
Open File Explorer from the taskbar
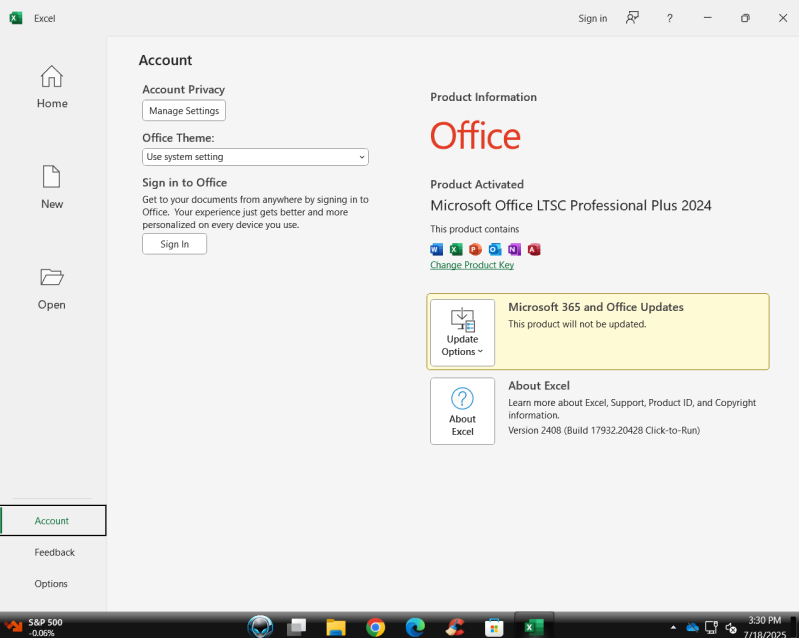pos(336,627)
